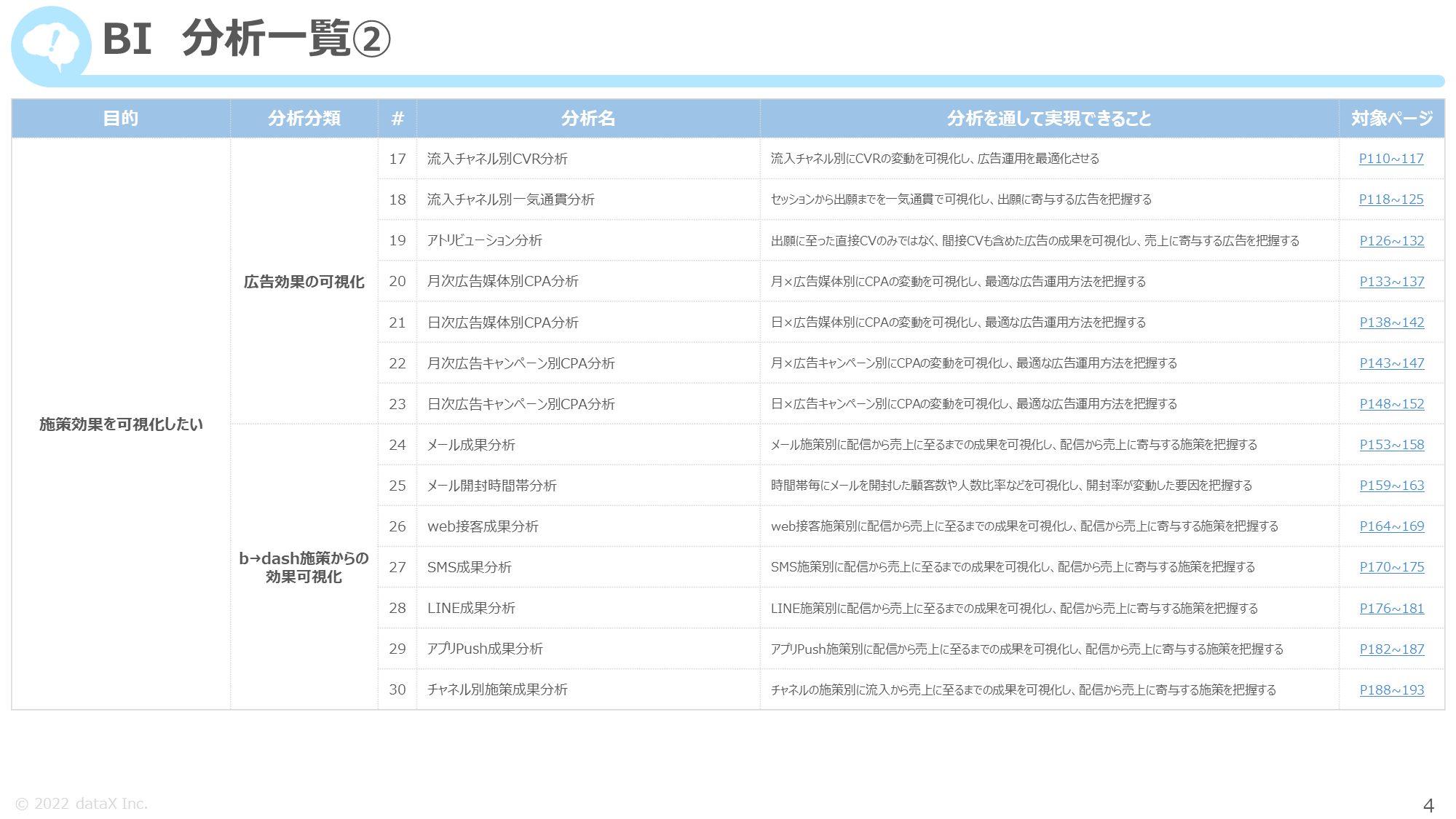Select メール開封時間帯分析 row name
Viewport: 1456px width, 819px height.
(492, 486)
